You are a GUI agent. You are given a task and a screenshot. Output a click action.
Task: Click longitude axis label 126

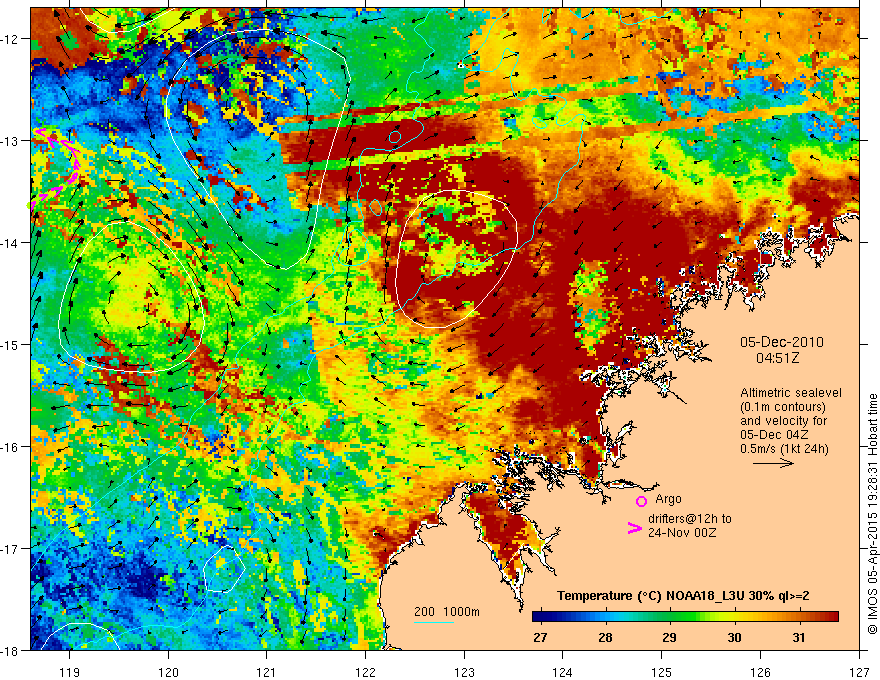click(x=760, y=672)
